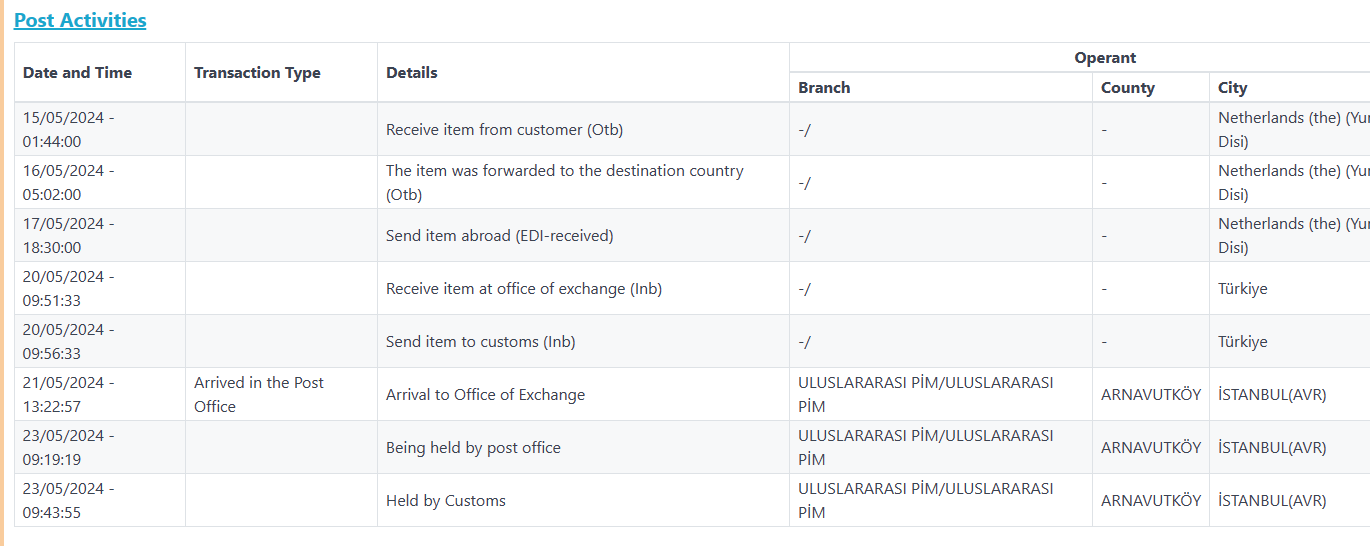Click the Arrived in the Post Office cell
This screenshot has height=546, width=1370.
coord(259,394)
